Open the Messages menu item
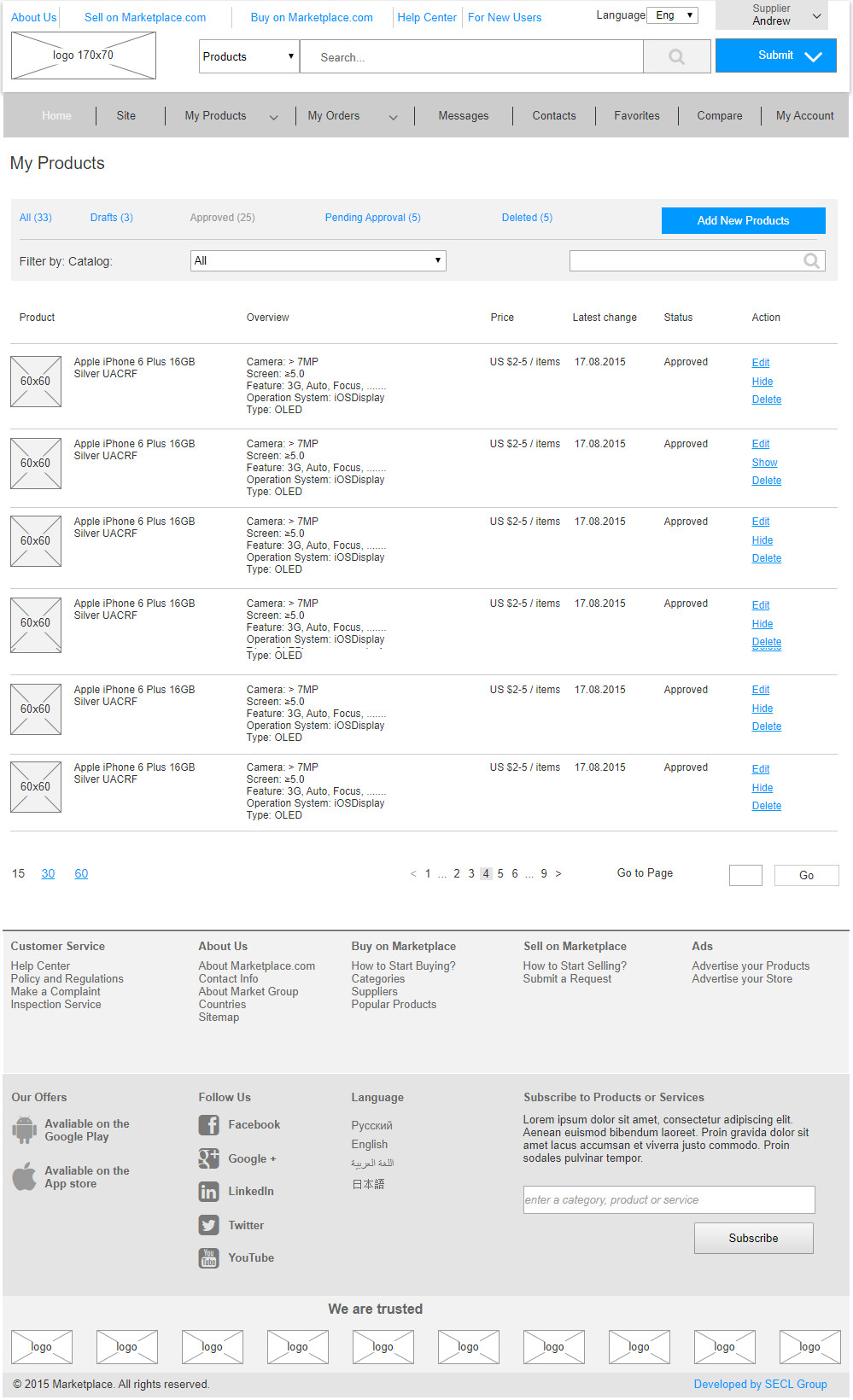The height and width of the screenshot is (1400, 853). (x=464, y=116)
